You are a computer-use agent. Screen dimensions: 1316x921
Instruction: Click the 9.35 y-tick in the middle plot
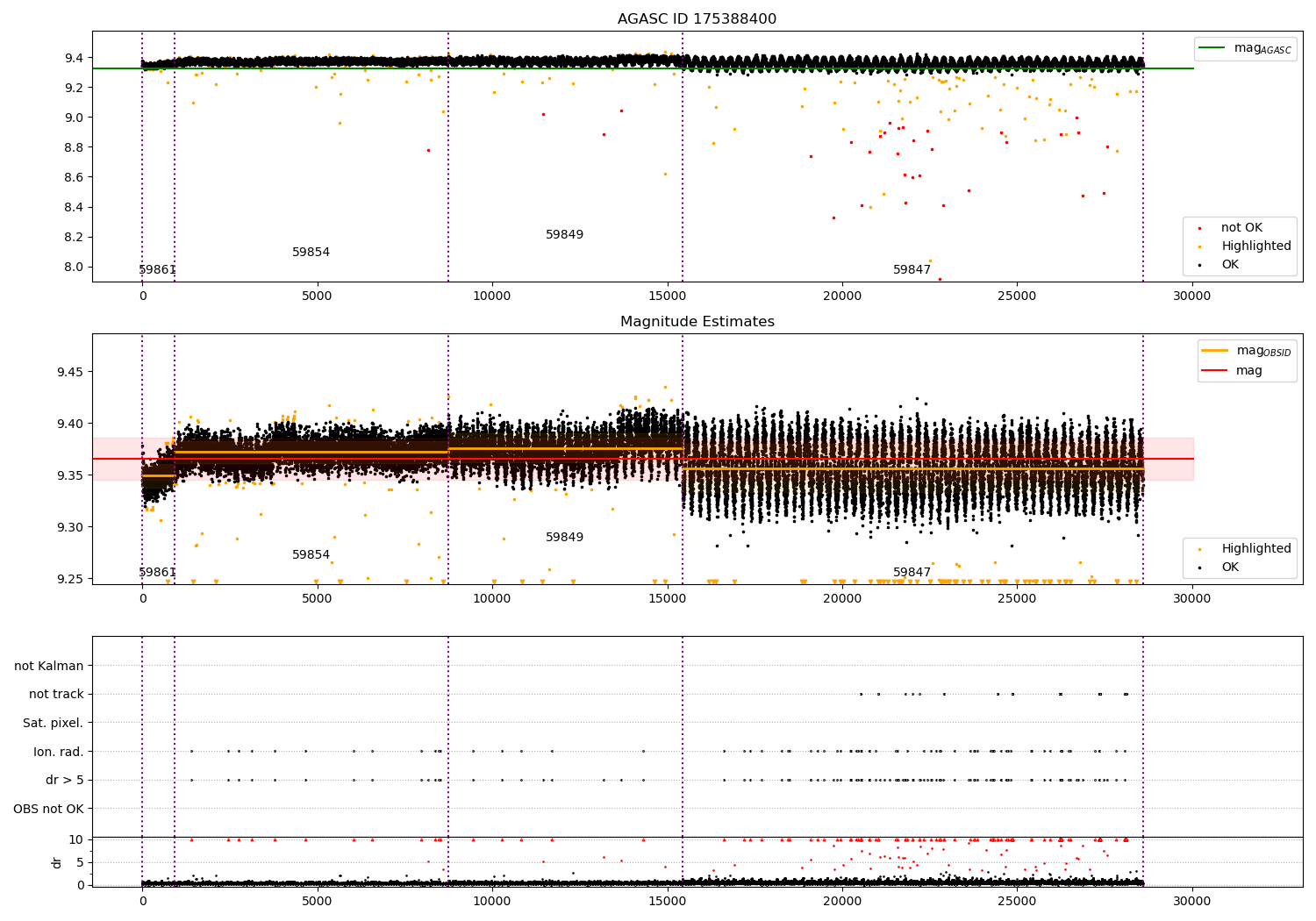pos(70,475)
